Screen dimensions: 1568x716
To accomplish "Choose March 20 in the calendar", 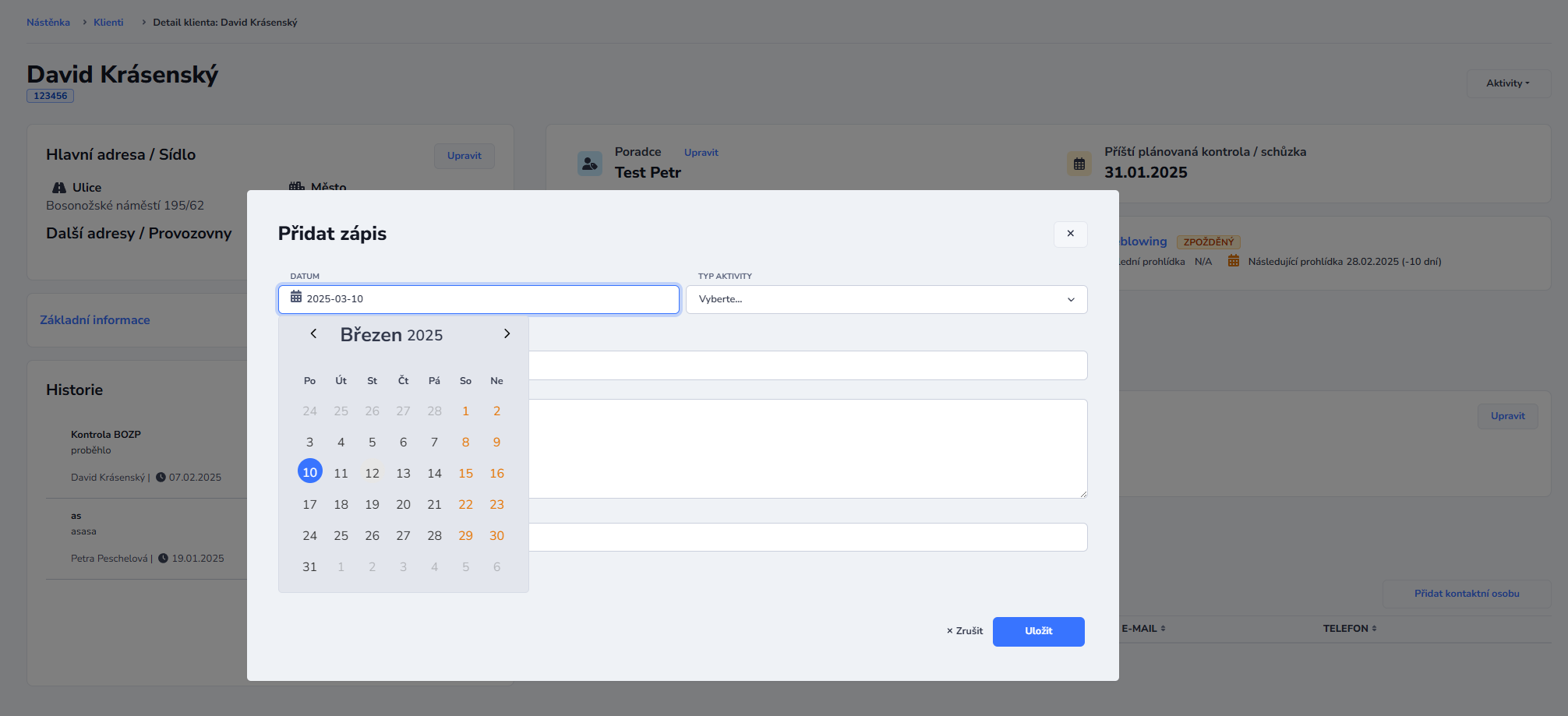I will click(403, 505).
